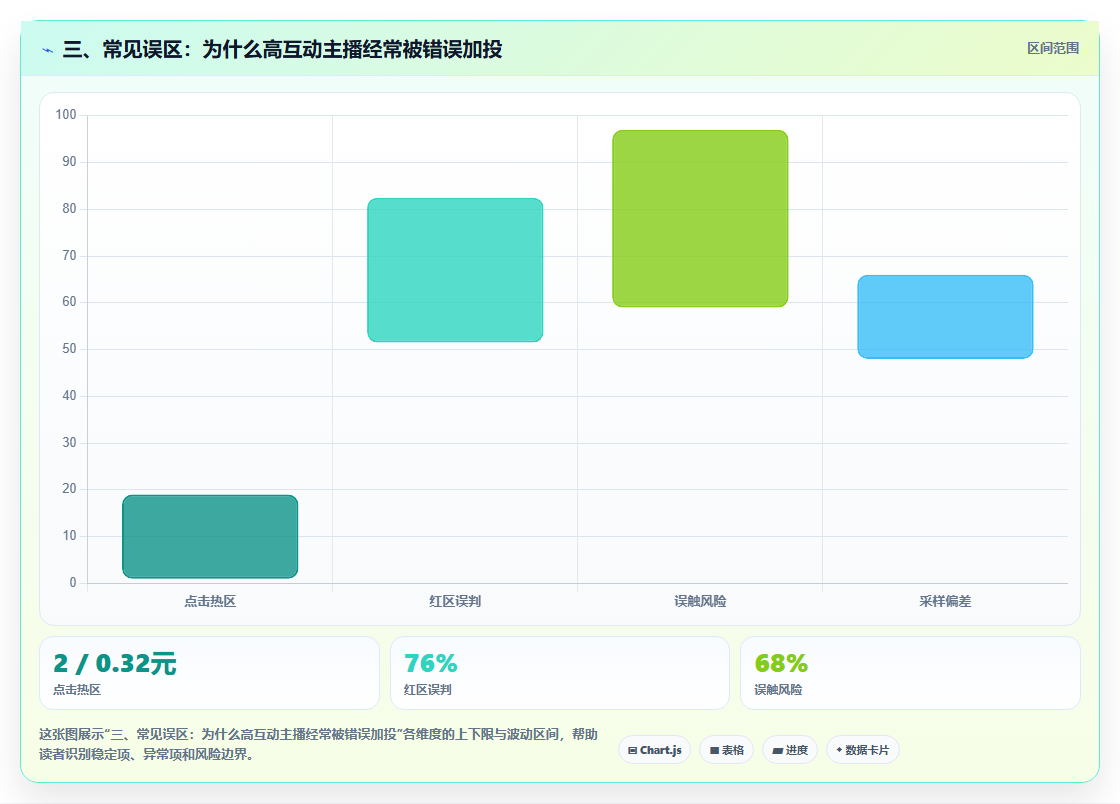Click the 点击热区 x-axis label
The height and width of the screenshot is (804, 1120).
[x=210, y=601]
